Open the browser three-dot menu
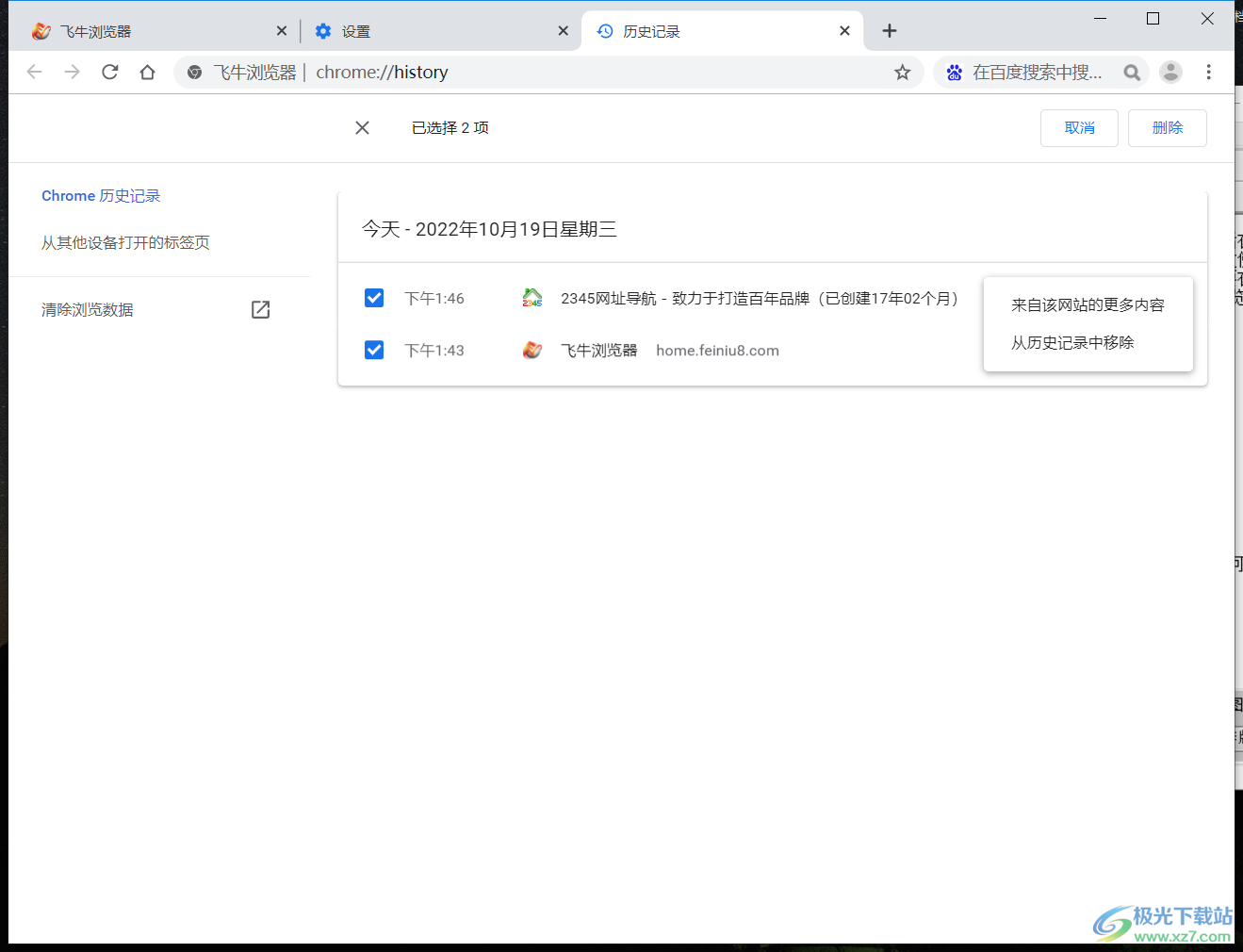1243x952 pixels. pos(1208,72)
